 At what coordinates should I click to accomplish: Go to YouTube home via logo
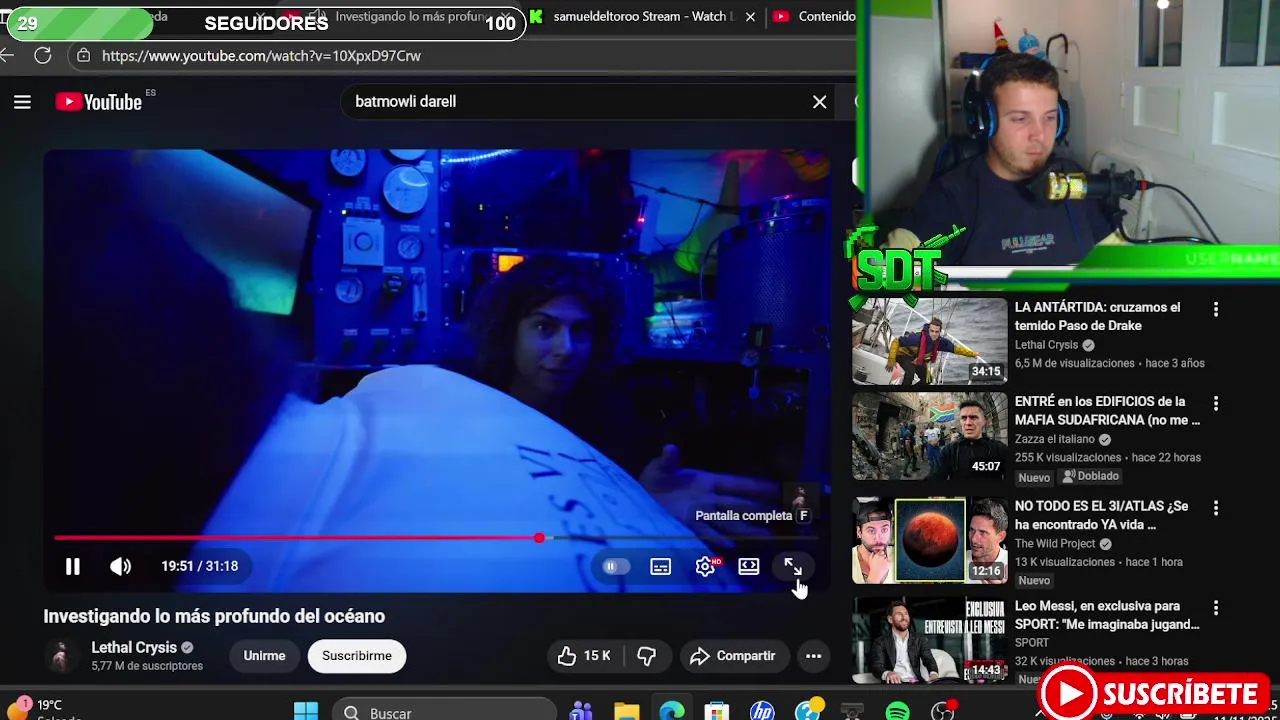tap(99, 101)
